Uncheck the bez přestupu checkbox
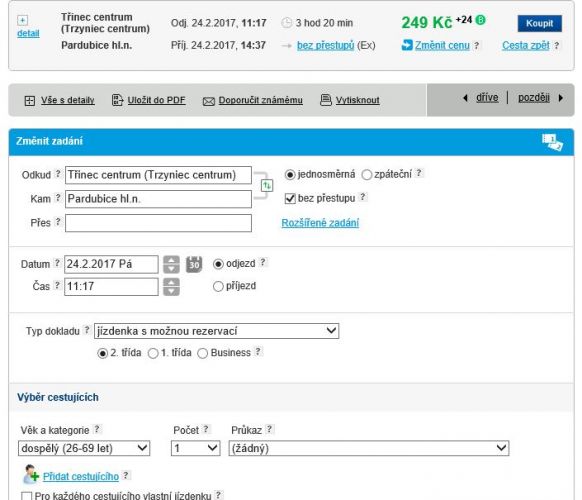 point(290,198)
